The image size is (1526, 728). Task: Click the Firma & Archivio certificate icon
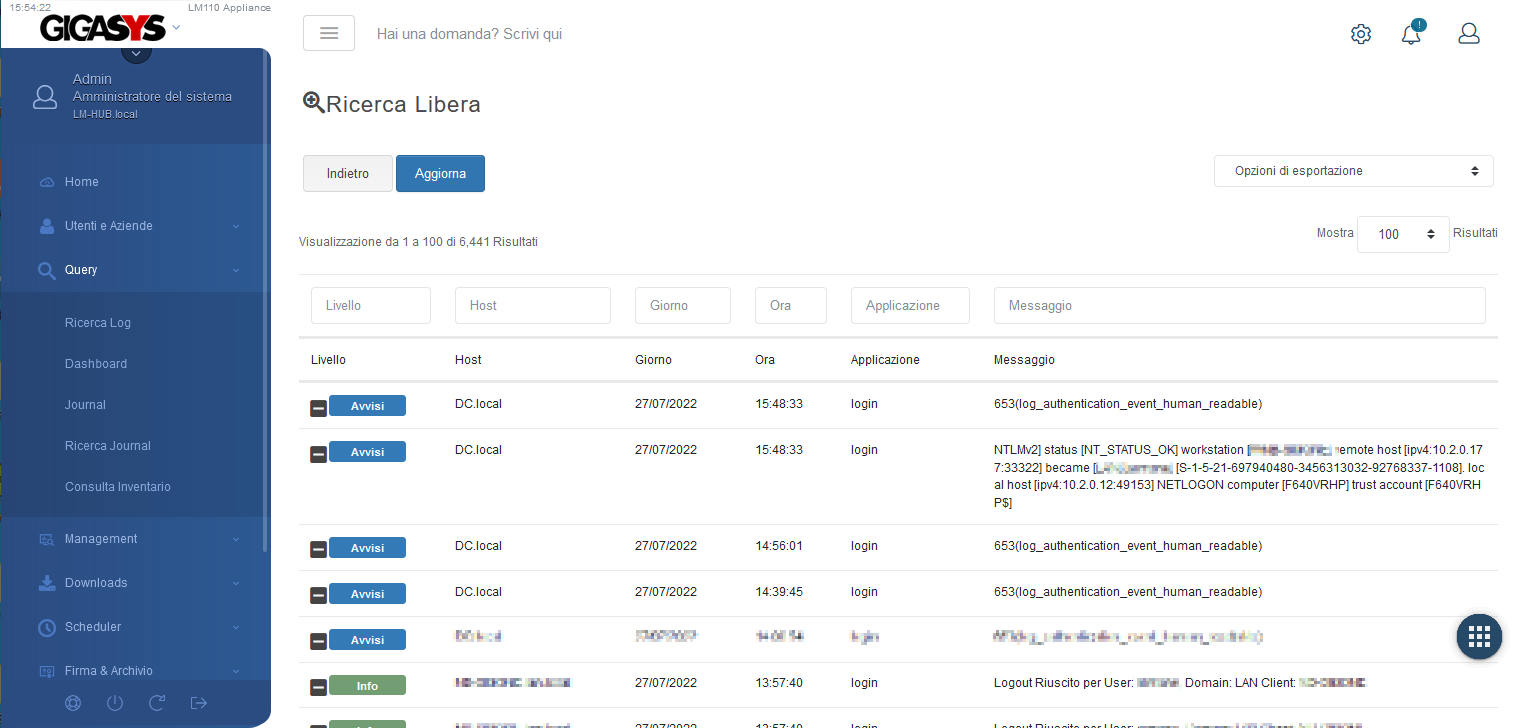pos(46,671)
